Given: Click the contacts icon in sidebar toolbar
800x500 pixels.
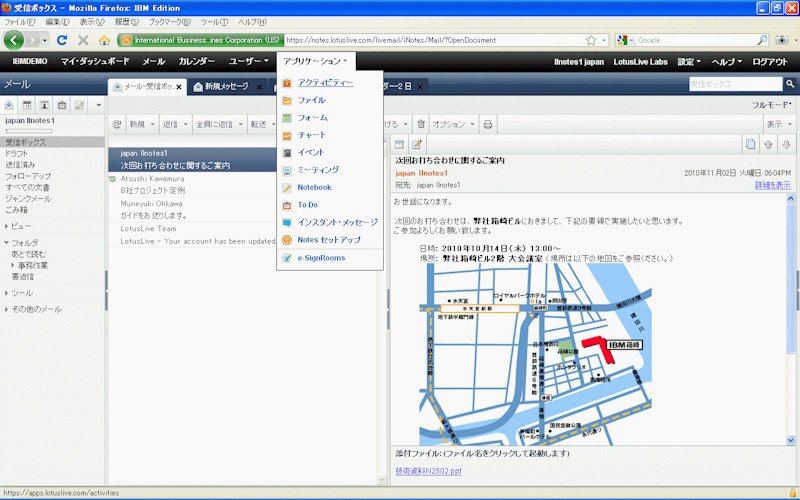Looking at the screenshot, I should coord(44,105).
